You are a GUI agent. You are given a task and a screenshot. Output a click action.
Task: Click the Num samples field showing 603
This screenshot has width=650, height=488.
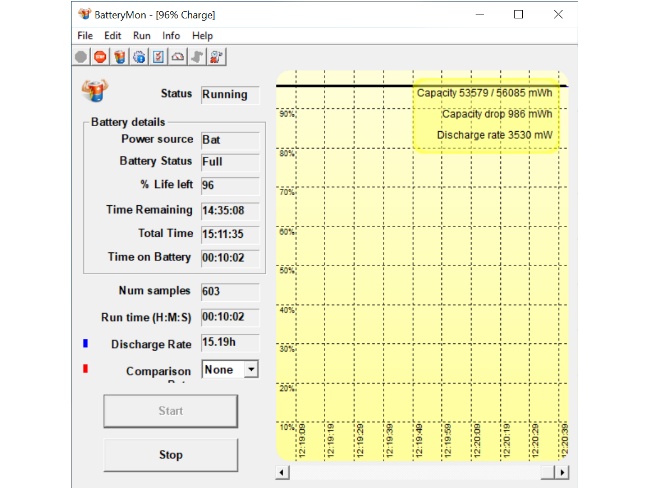click(x=230, y=291)
